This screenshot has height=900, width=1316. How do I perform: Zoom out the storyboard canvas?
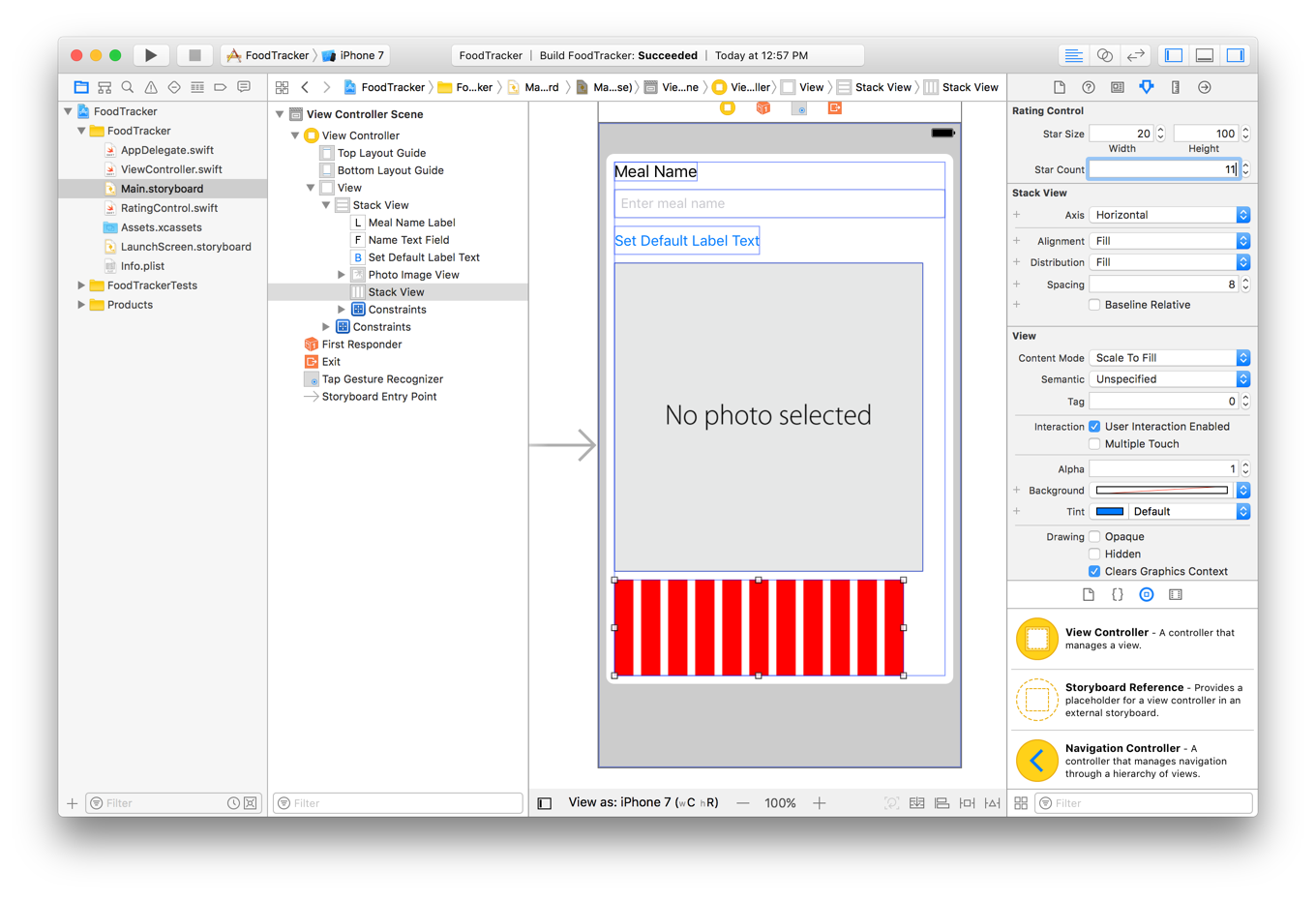tap(742, 803)
